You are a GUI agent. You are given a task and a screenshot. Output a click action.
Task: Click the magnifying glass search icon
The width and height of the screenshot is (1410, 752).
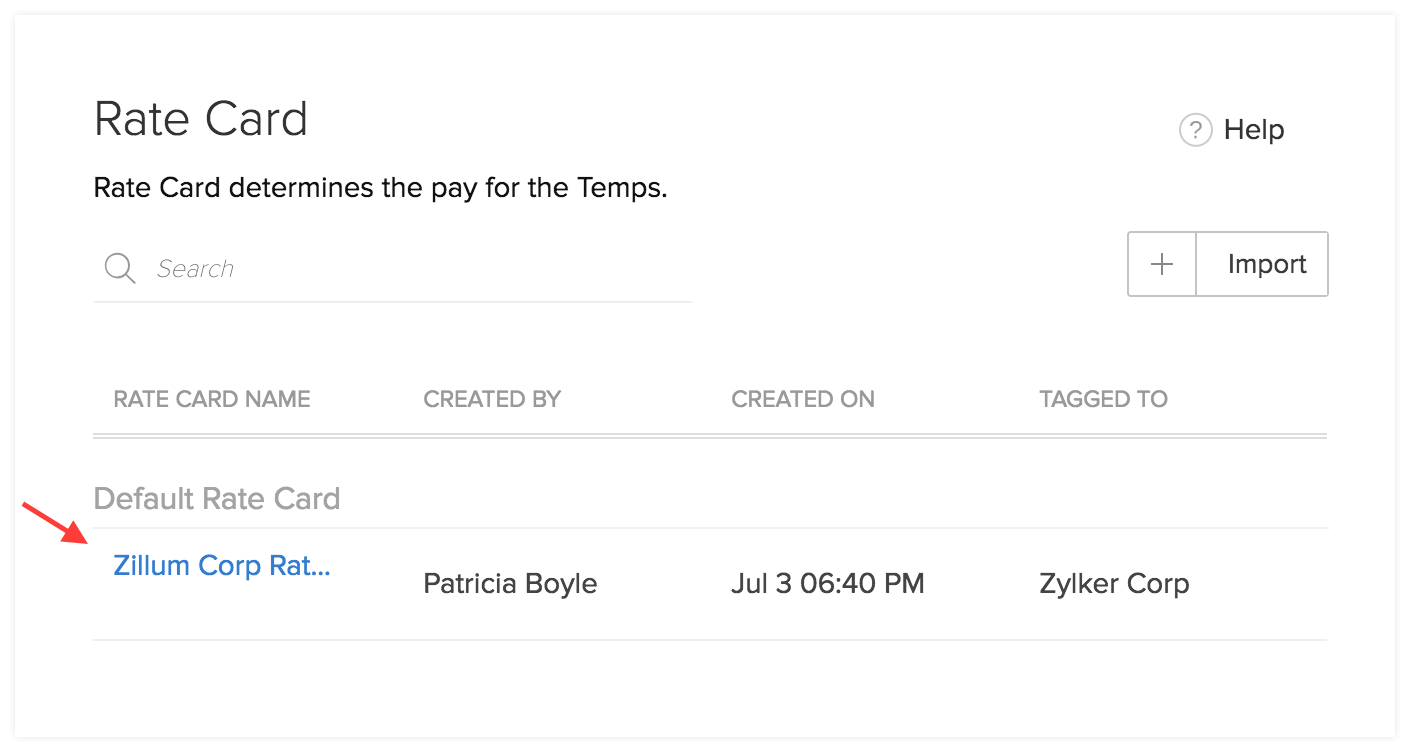coord(120,268)
